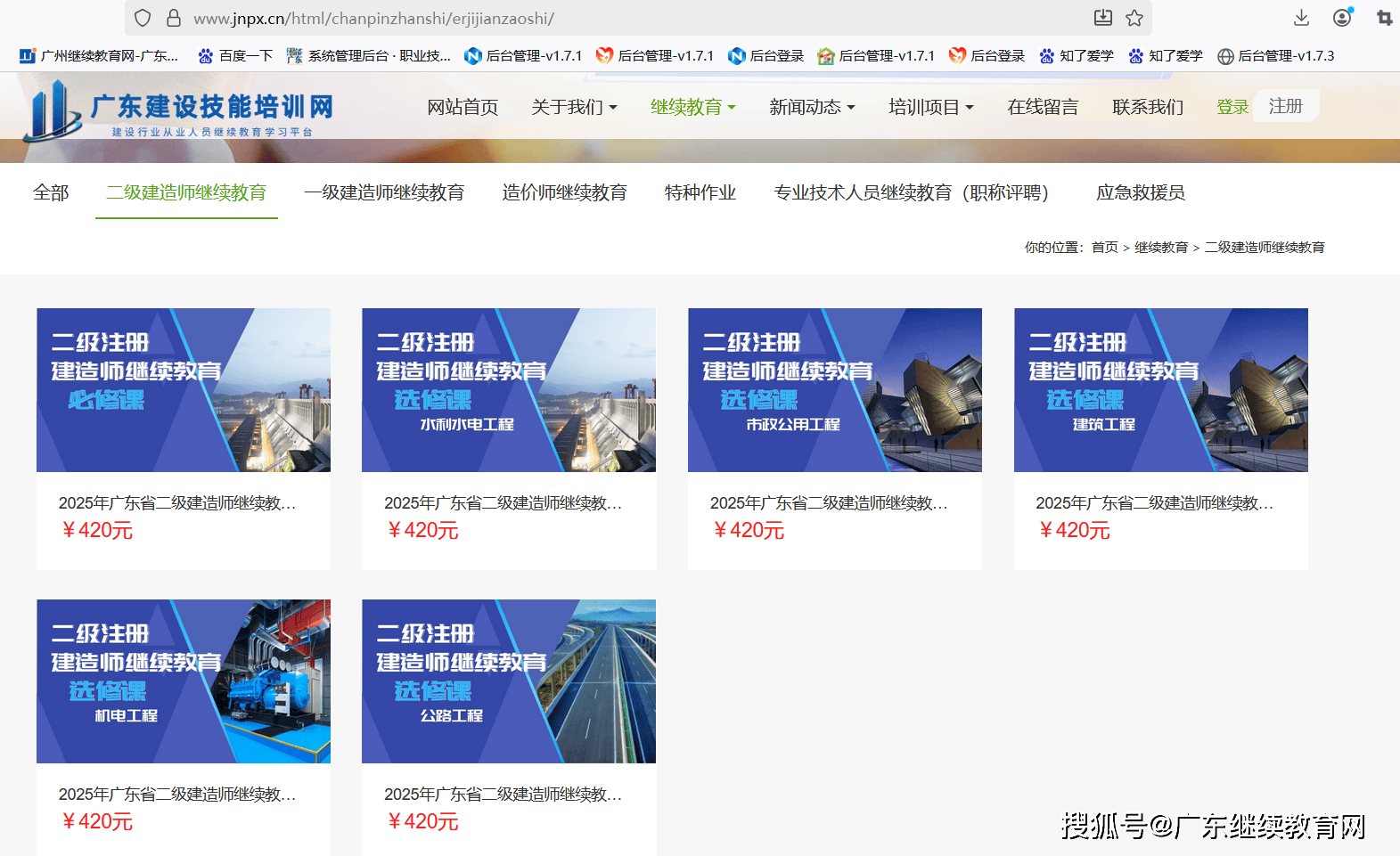Open the browser downloads icon

1301,18
